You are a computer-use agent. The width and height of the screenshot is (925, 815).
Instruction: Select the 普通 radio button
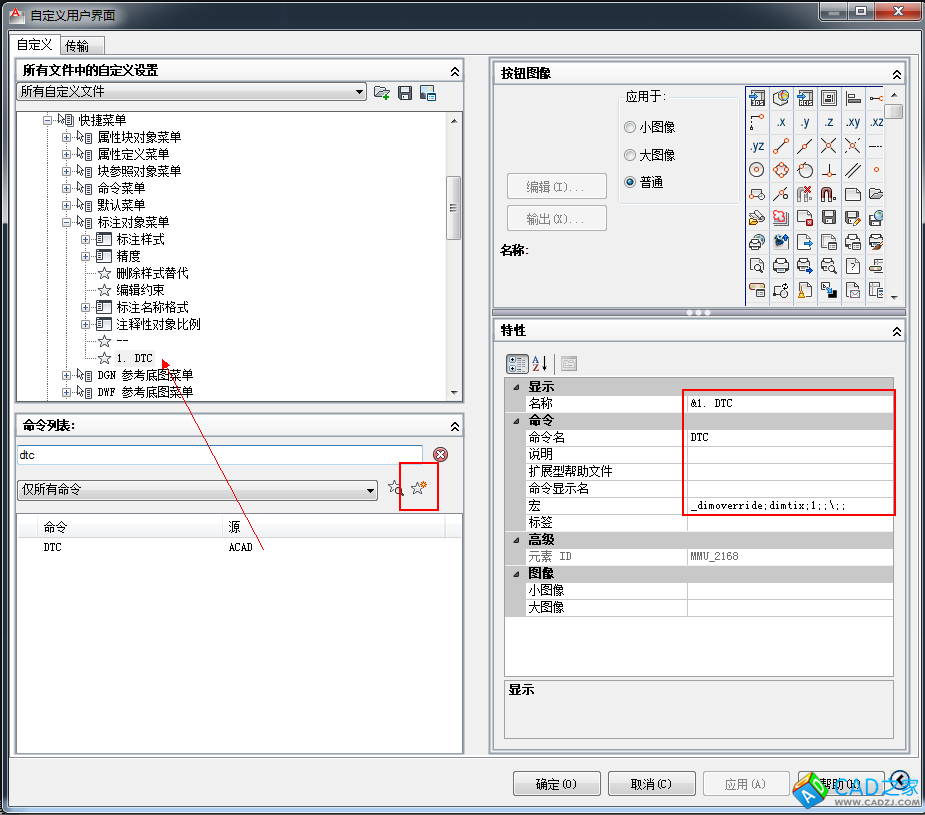pos(629,182)
